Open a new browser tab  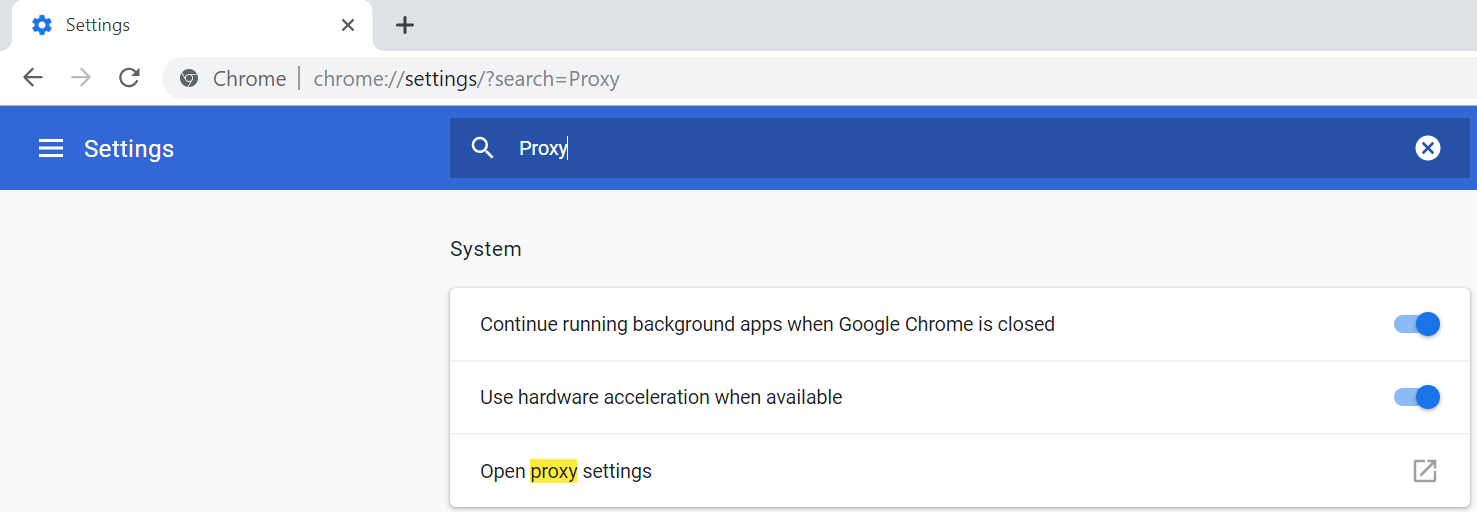(x=404, y=25)
